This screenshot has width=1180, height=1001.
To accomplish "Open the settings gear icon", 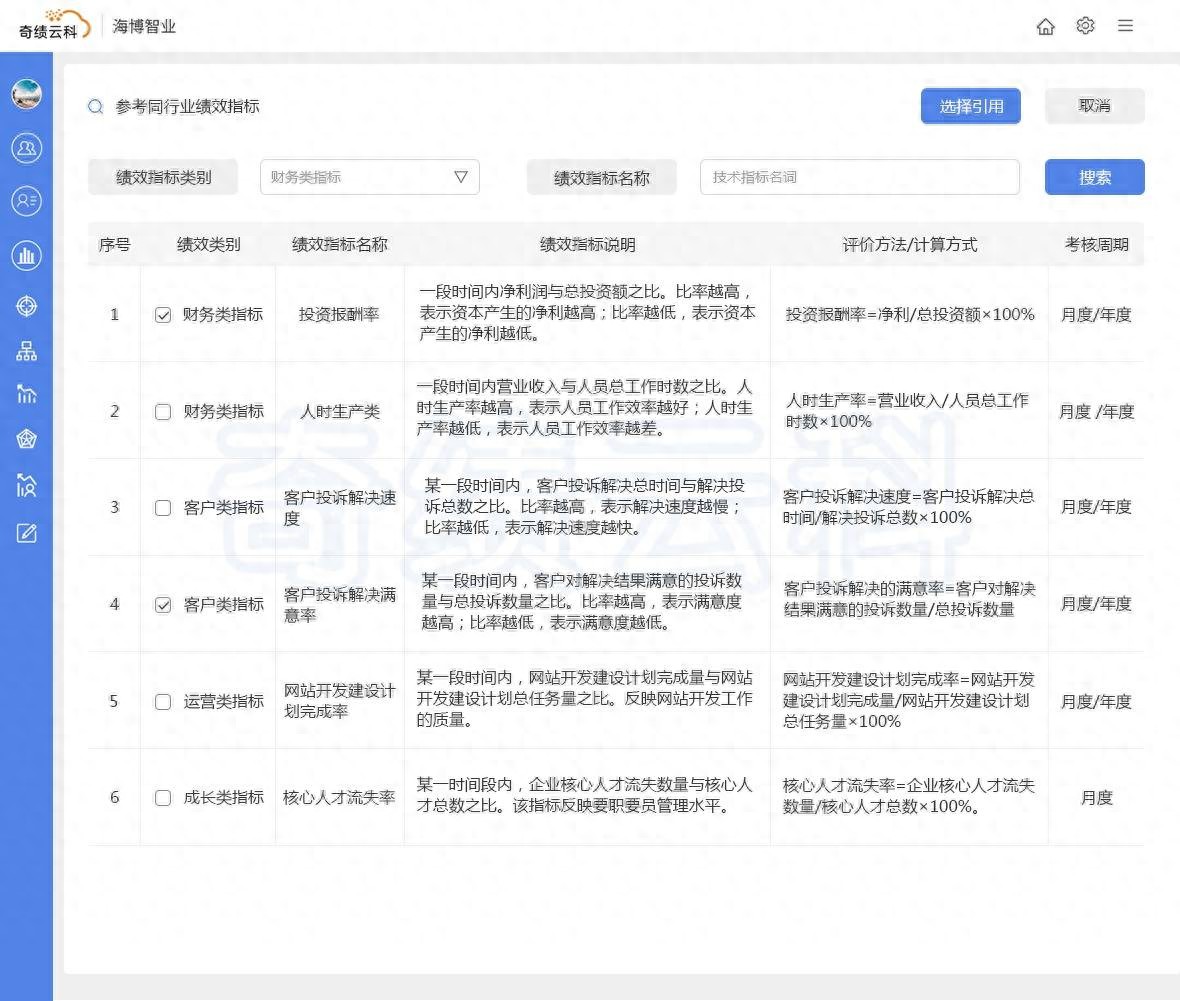I will coord(1085,26).
